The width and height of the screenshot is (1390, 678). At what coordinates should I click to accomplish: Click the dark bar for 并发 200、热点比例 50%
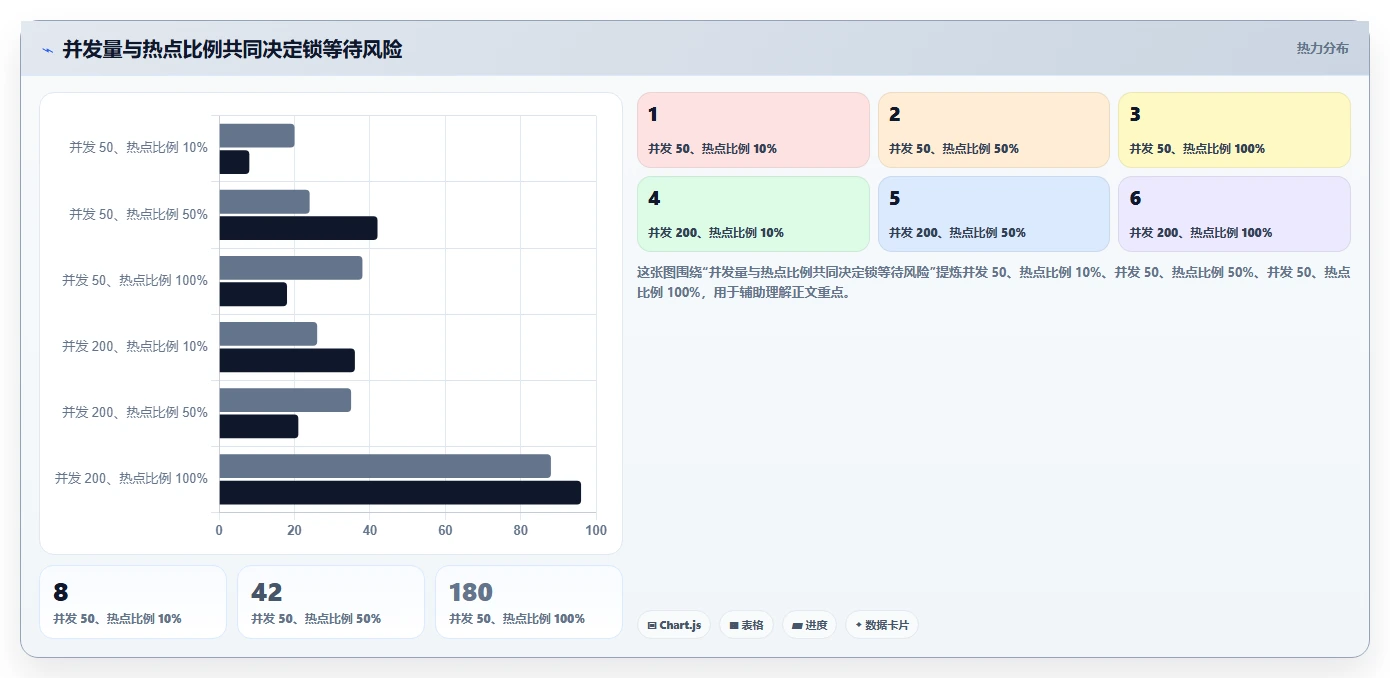[259, 426]
